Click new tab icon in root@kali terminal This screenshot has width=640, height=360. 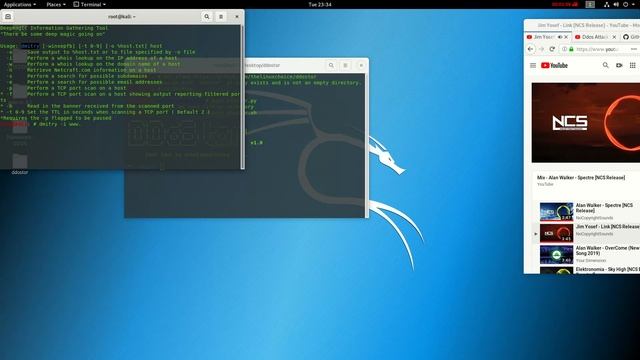8,17
